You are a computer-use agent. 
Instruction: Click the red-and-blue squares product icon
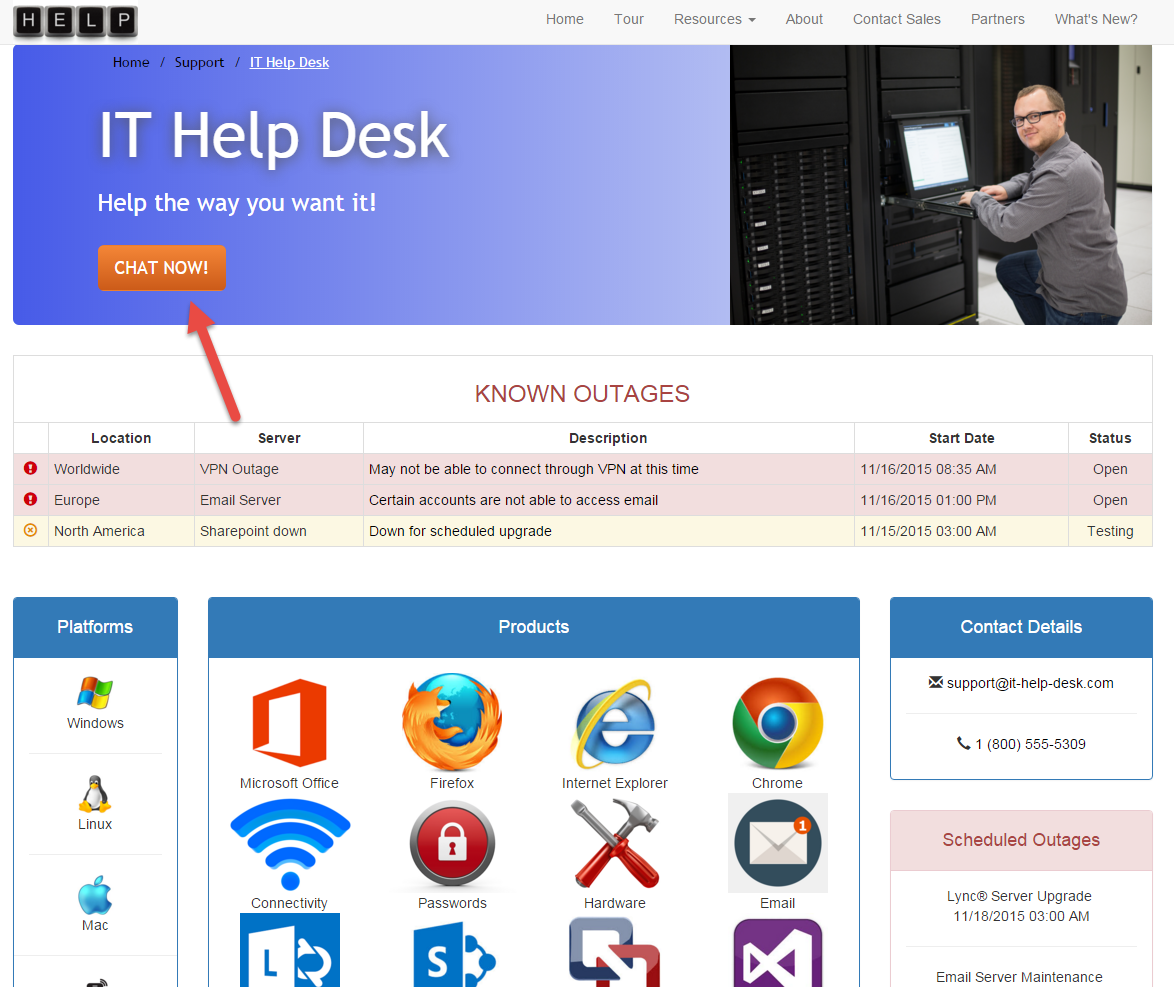[615, 952]
